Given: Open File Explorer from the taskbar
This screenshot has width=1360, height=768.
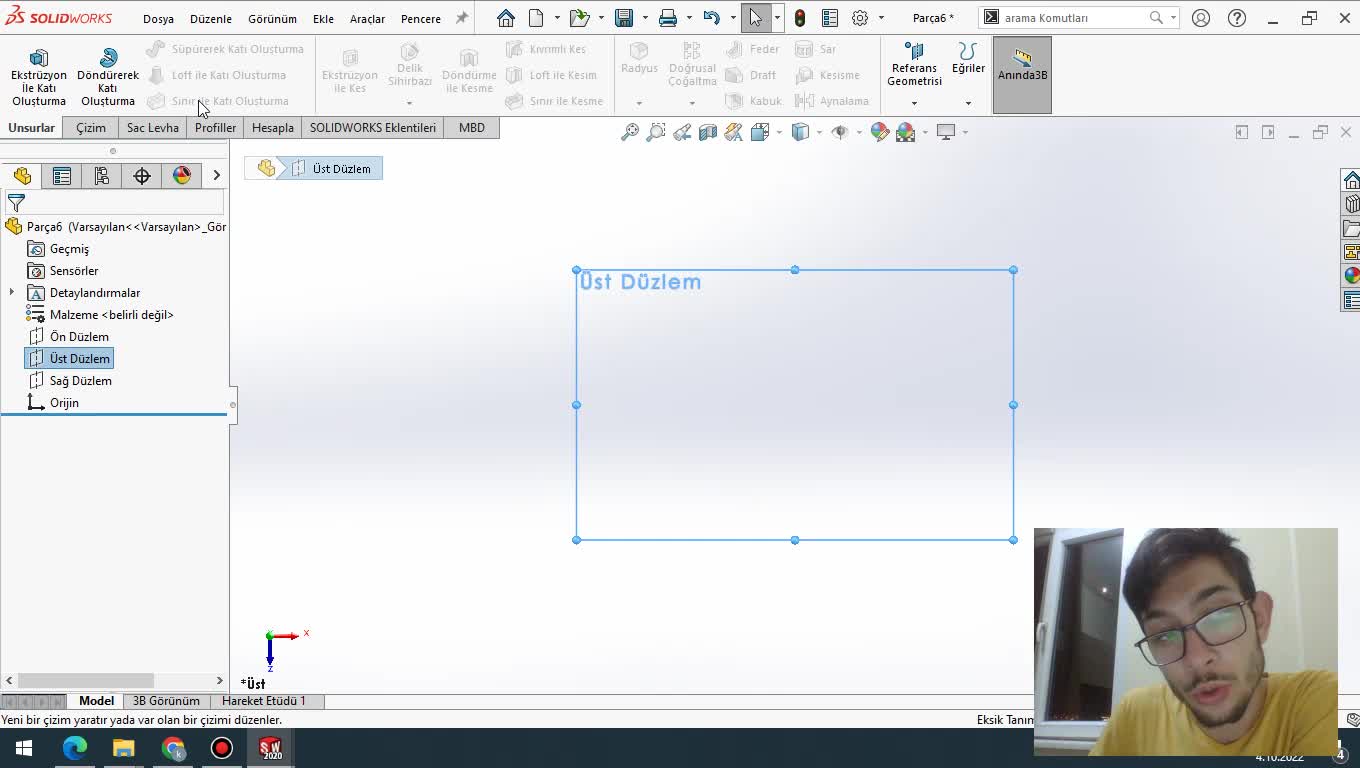Looking at the screenshot, I should coord(124,748).
